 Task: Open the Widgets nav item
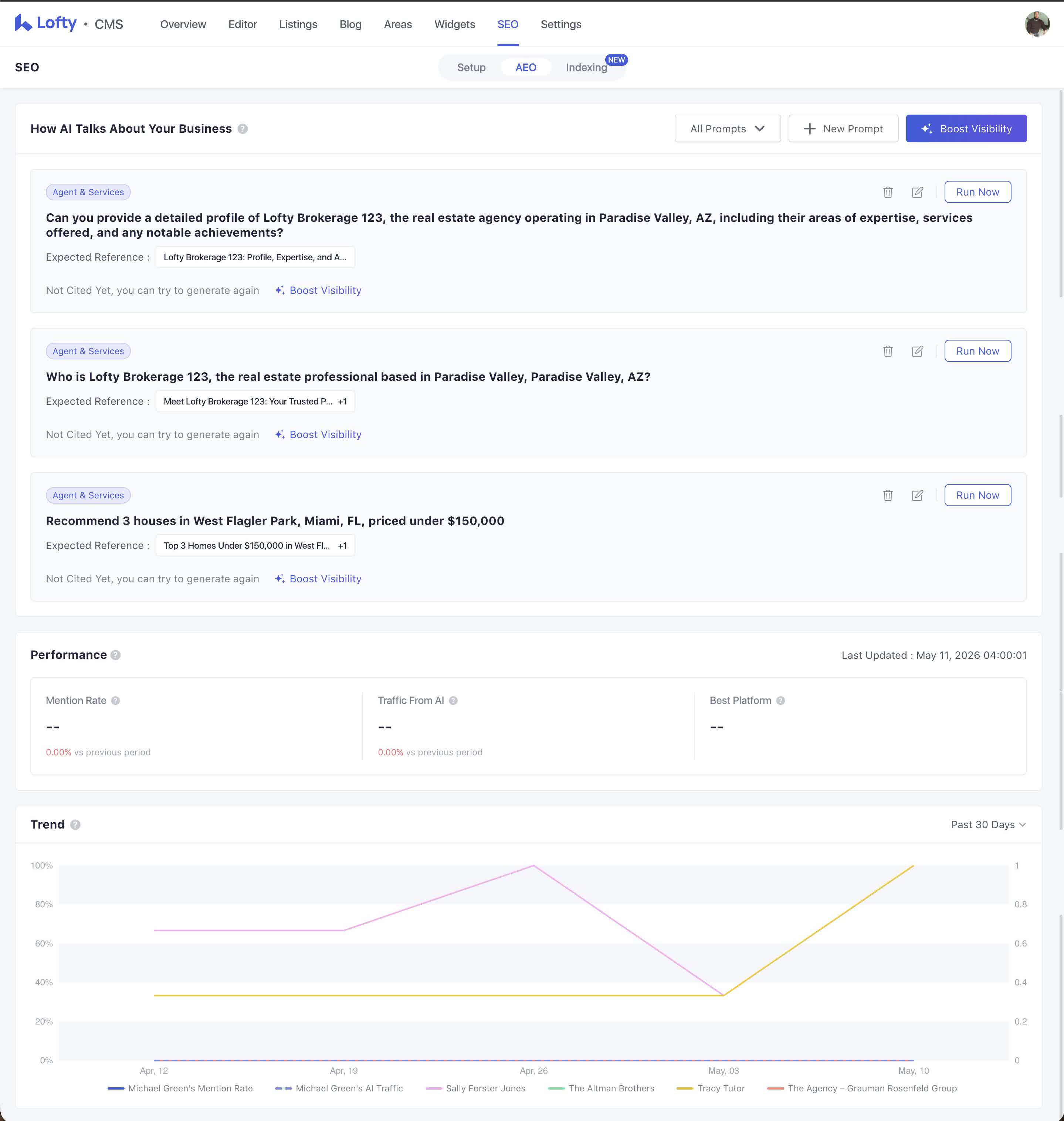(x=454, y=24)
